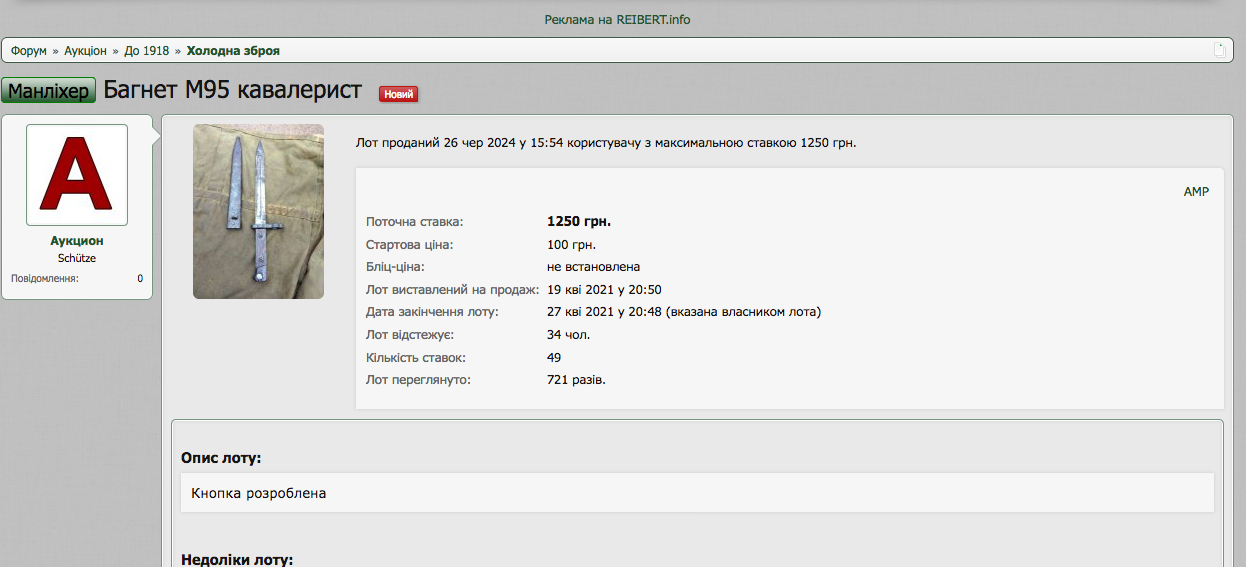This screenshot has width=1246, height=567.
Task: Open the Реклама на REIBERT.info link
Action: point(617,19)
